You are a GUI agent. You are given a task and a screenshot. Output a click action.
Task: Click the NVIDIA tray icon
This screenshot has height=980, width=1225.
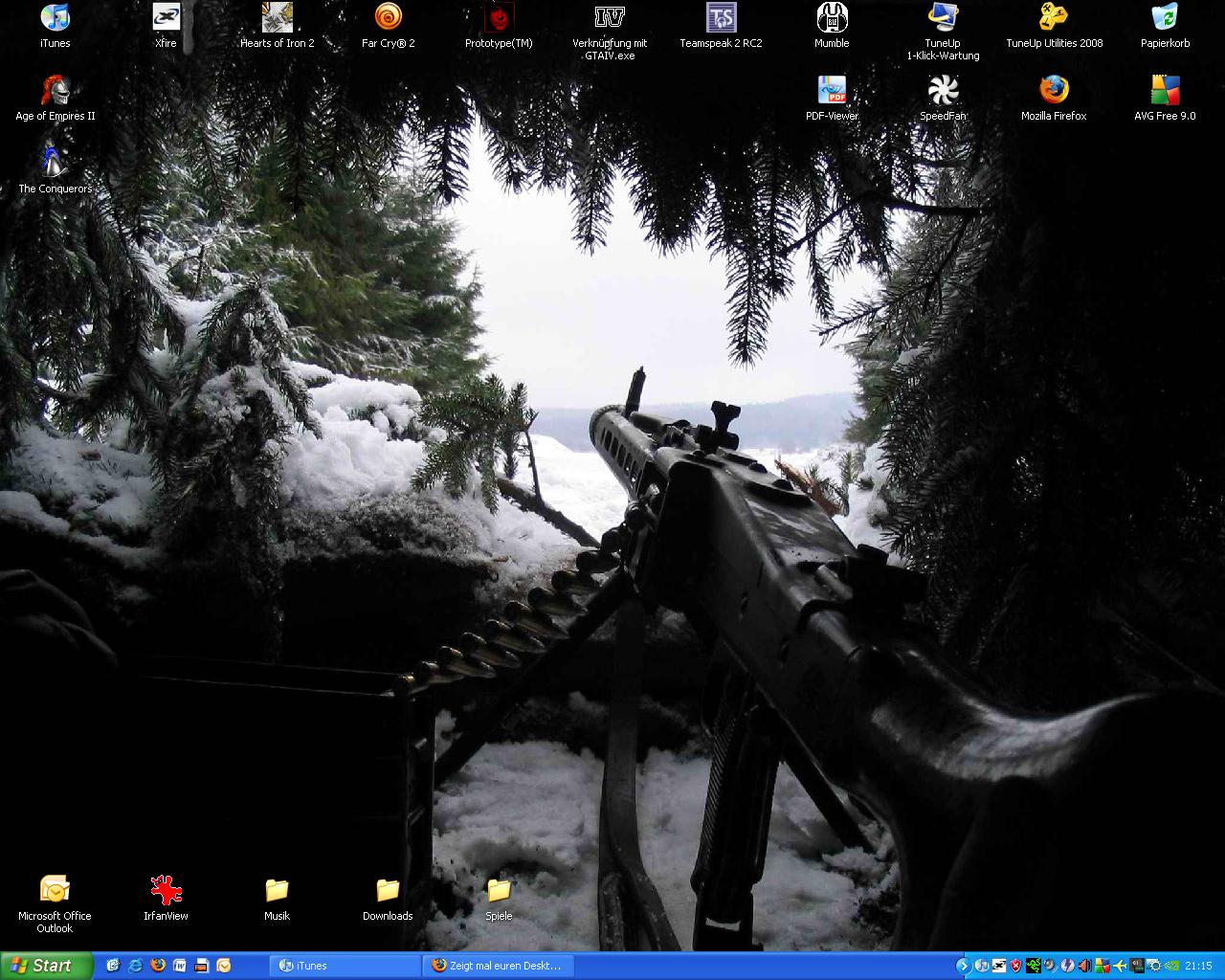(x=1171, y=966)
